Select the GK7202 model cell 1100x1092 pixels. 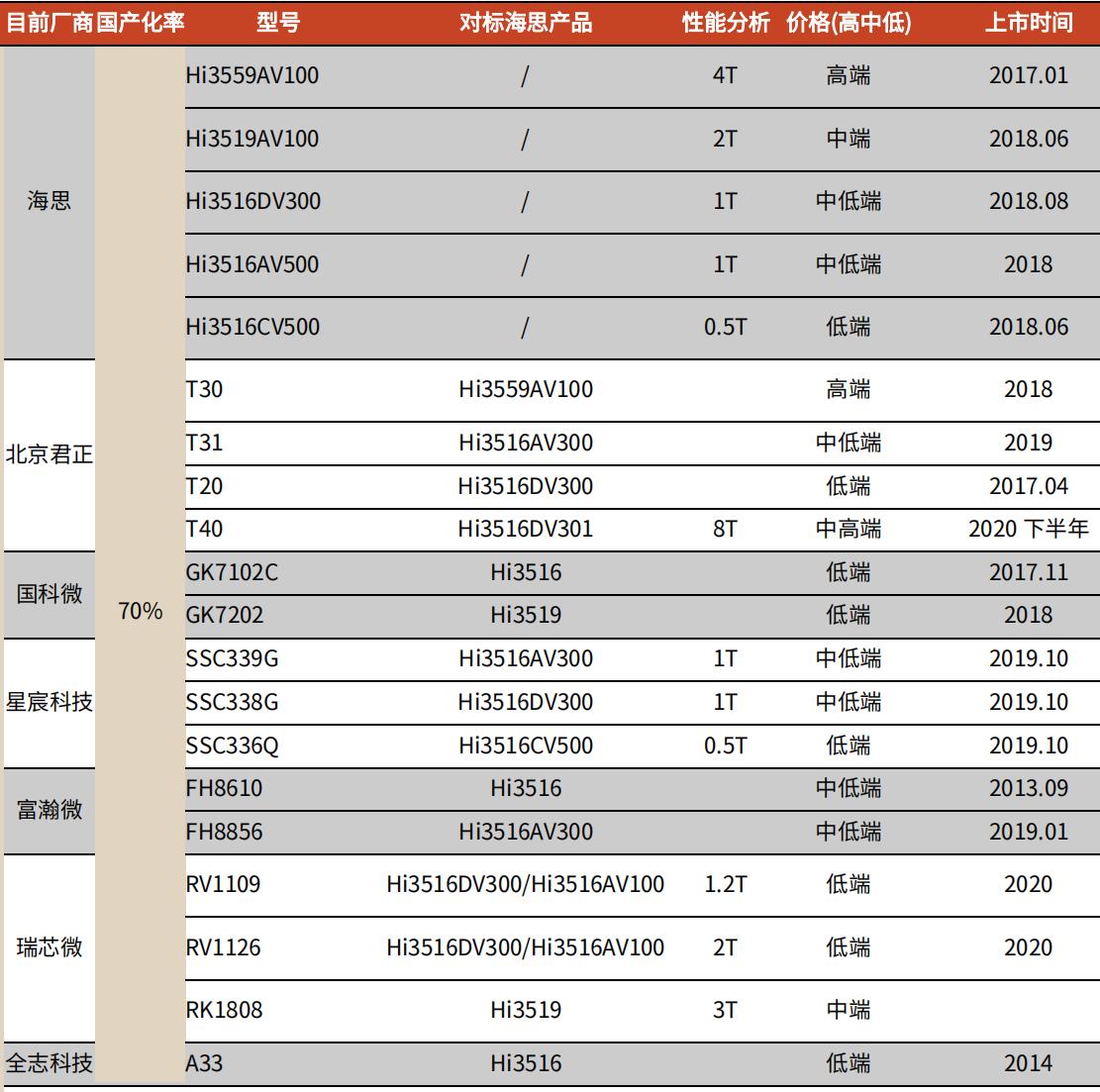[x=225, y=615]
